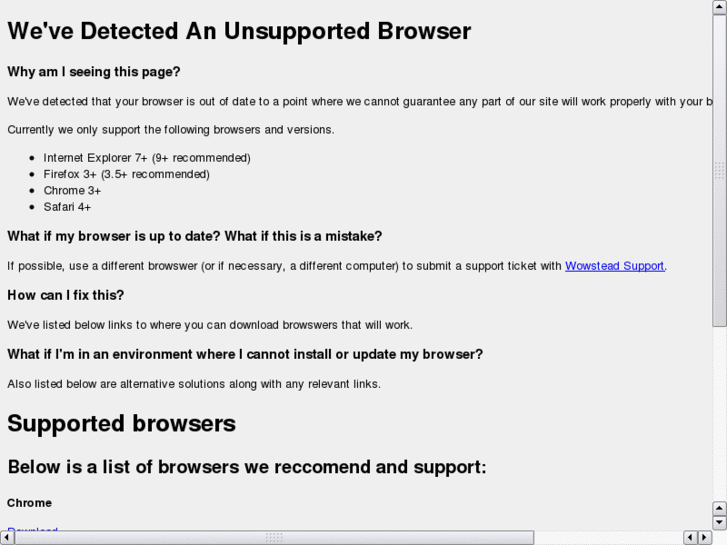
Task: Click the bottom-most vertical scroll down arrow
Action: tap(719, 522)
